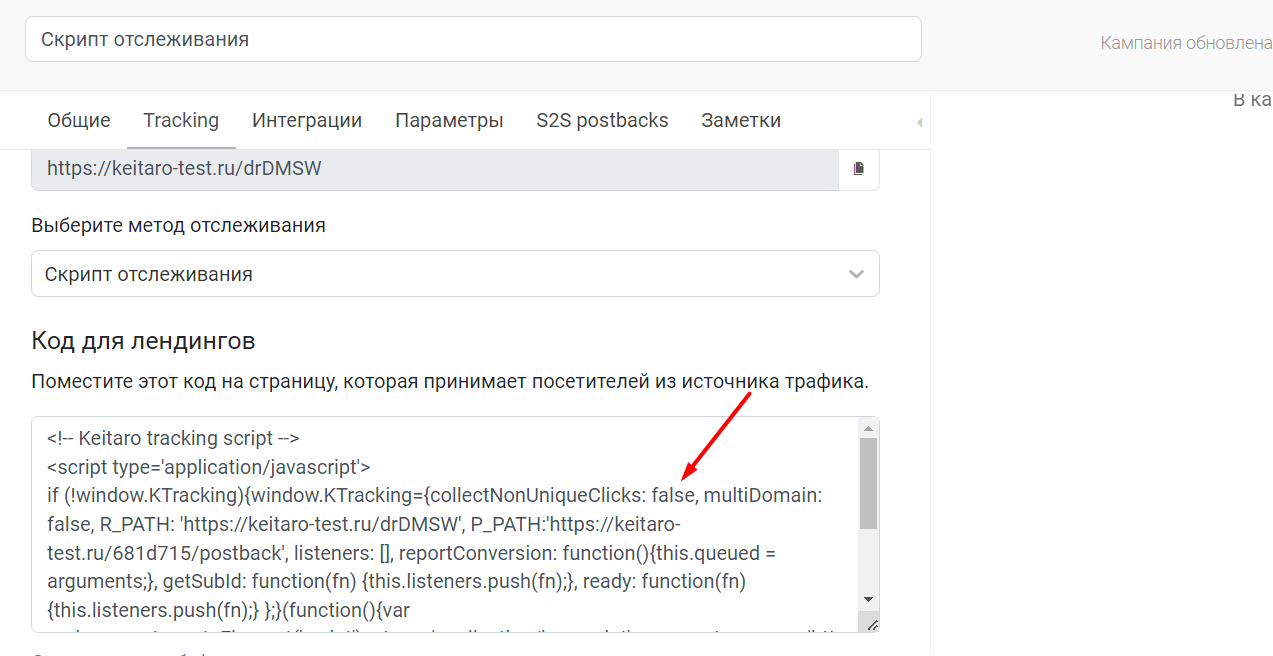This screenshot has height=656, width=1273.
Task: Select the S2S postbacks tab
Action: coord(602,121)
